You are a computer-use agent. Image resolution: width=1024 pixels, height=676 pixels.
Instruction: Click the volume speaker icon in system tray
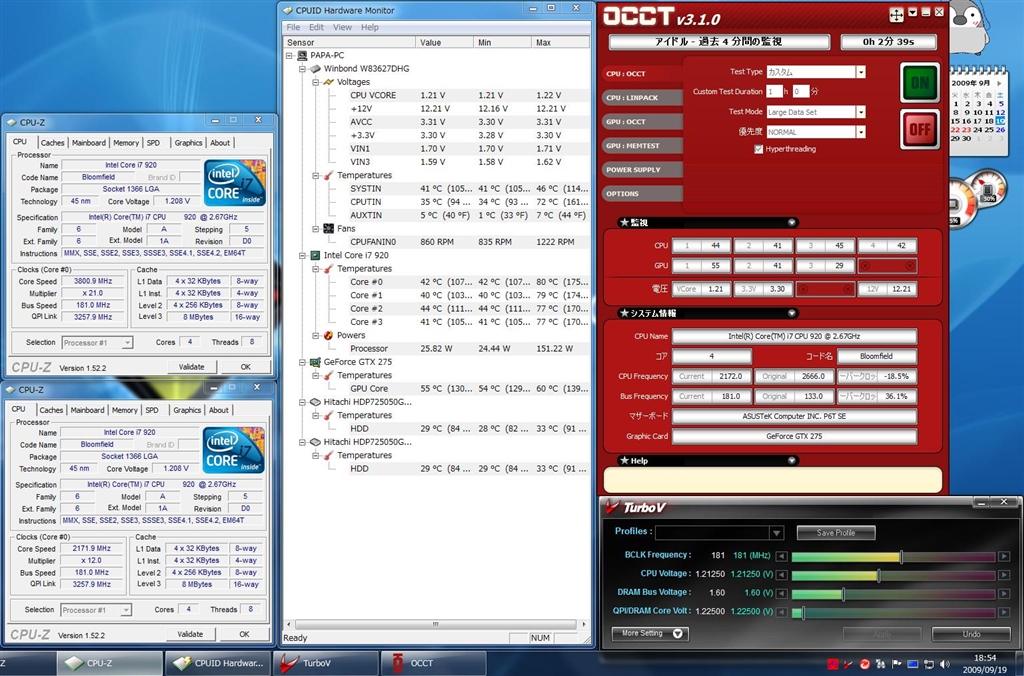click(943, 664)
